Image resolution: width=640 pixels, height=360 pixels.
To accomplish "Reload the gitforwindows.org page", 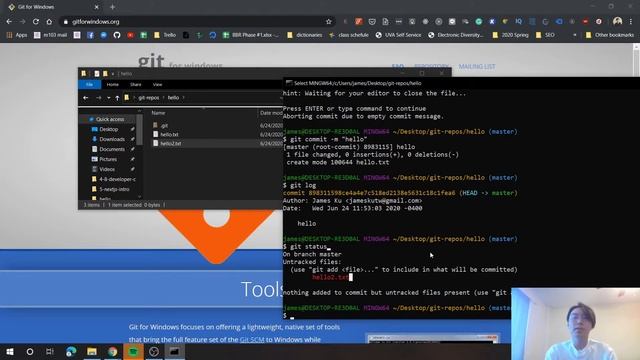I will [x=36, y=22].
